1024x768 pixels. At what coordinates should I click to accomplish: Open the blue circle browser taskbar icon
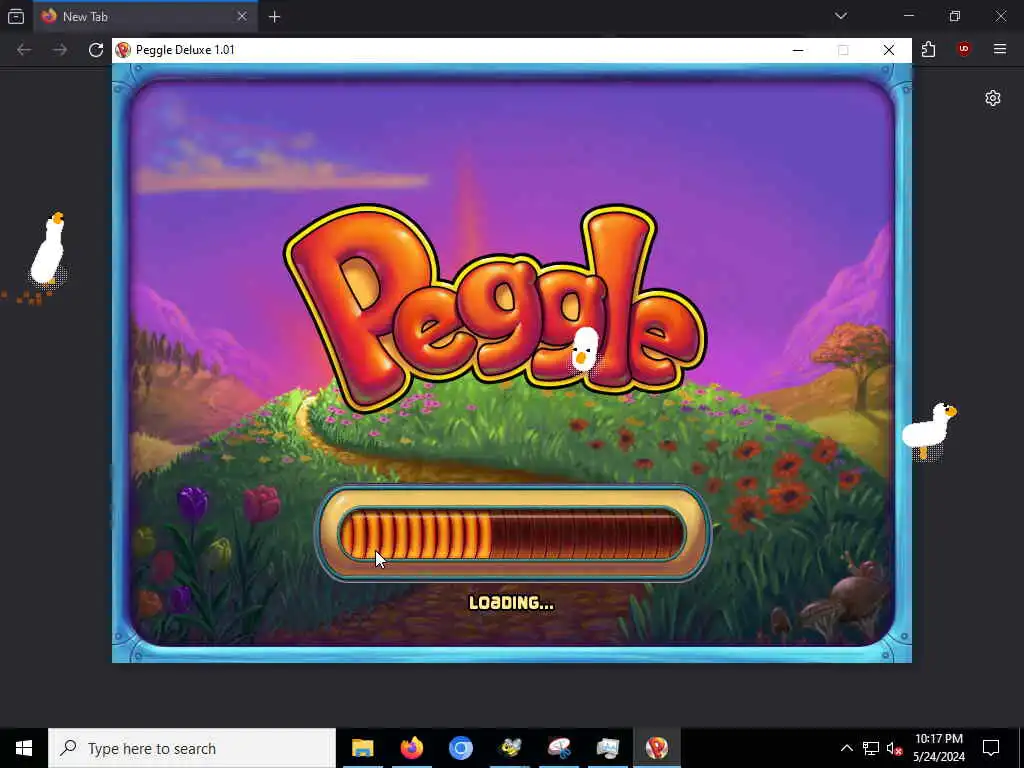460,748
